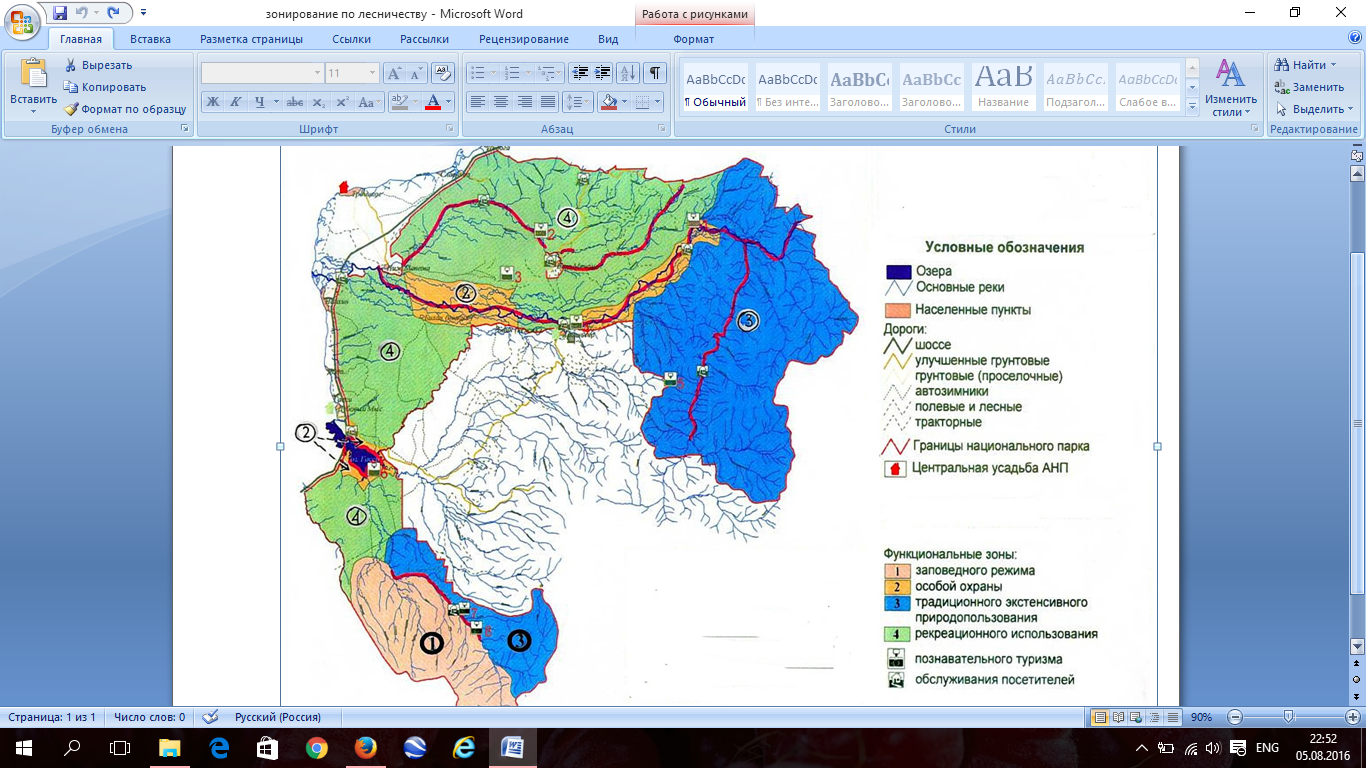The height and width of the screenshot is (768, 1366).
Task: Expand the Find (Найти) dropdown arrow
Action: click(1333, 65)
